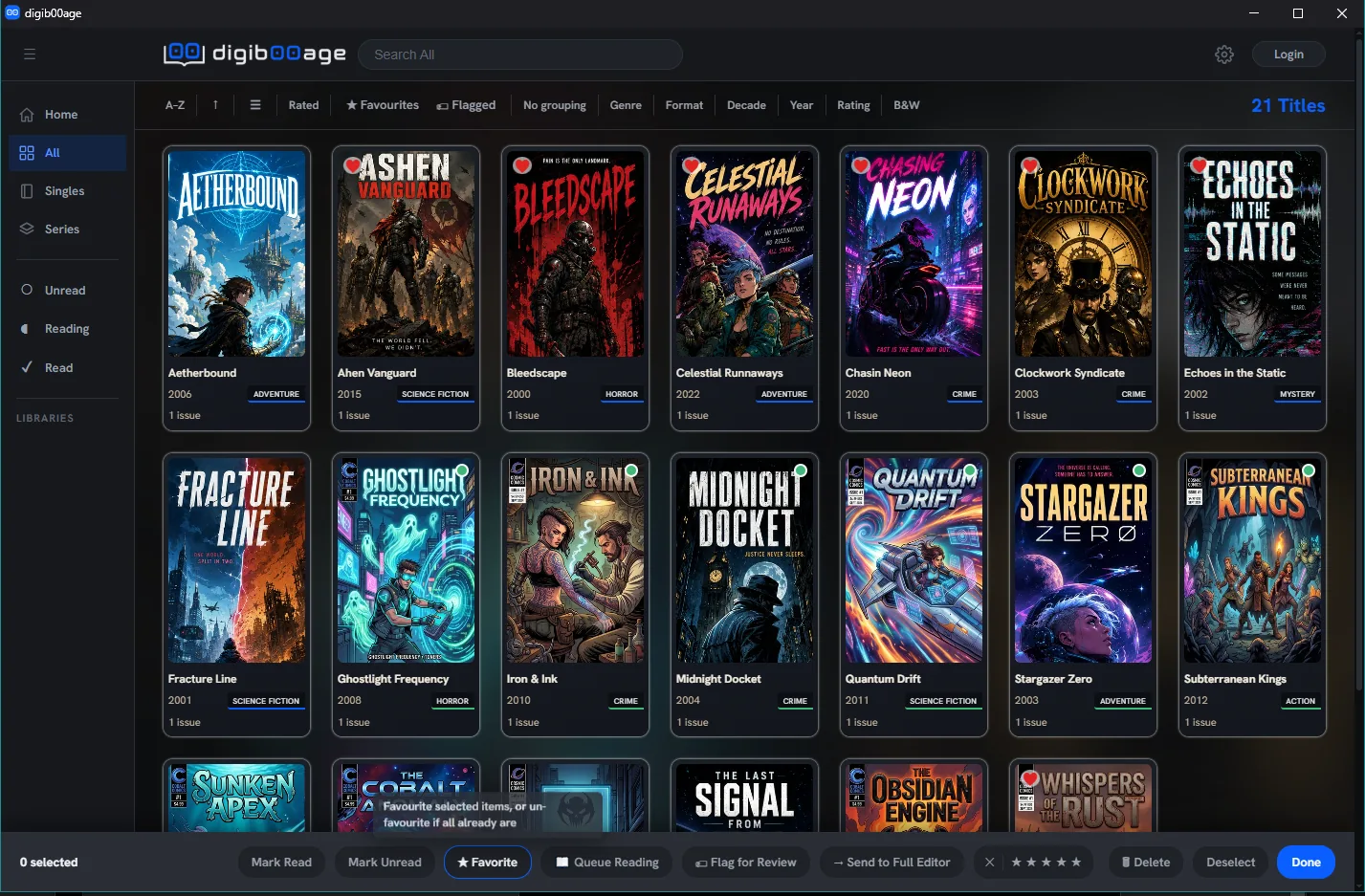Toggle favourite heart on Echoes in the Static
Image resolution: width=1365 pixels, height=896 pixels.
click(1199, 165)
